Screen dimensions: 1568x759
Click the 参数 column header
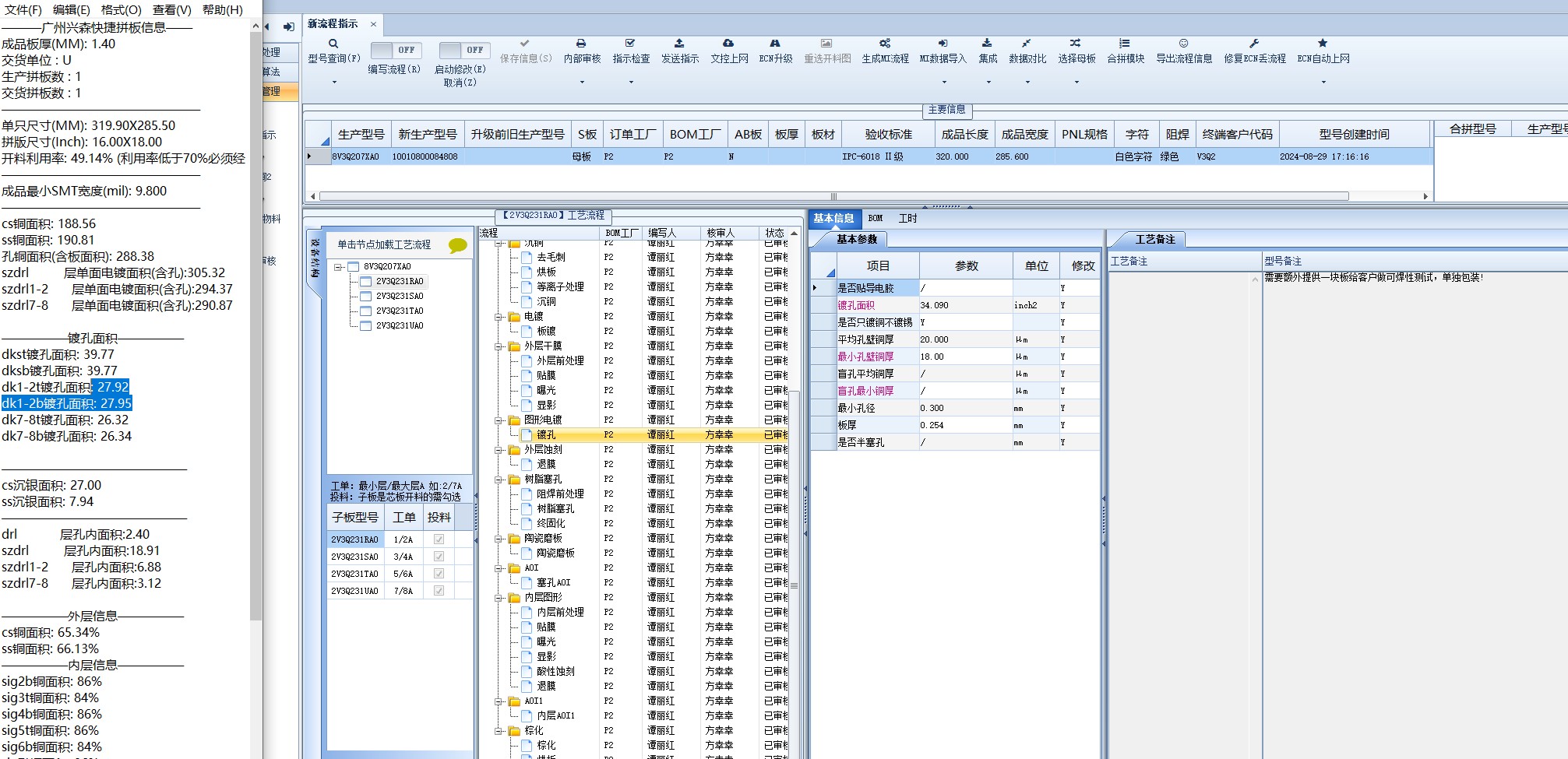(x=966, y=266)
